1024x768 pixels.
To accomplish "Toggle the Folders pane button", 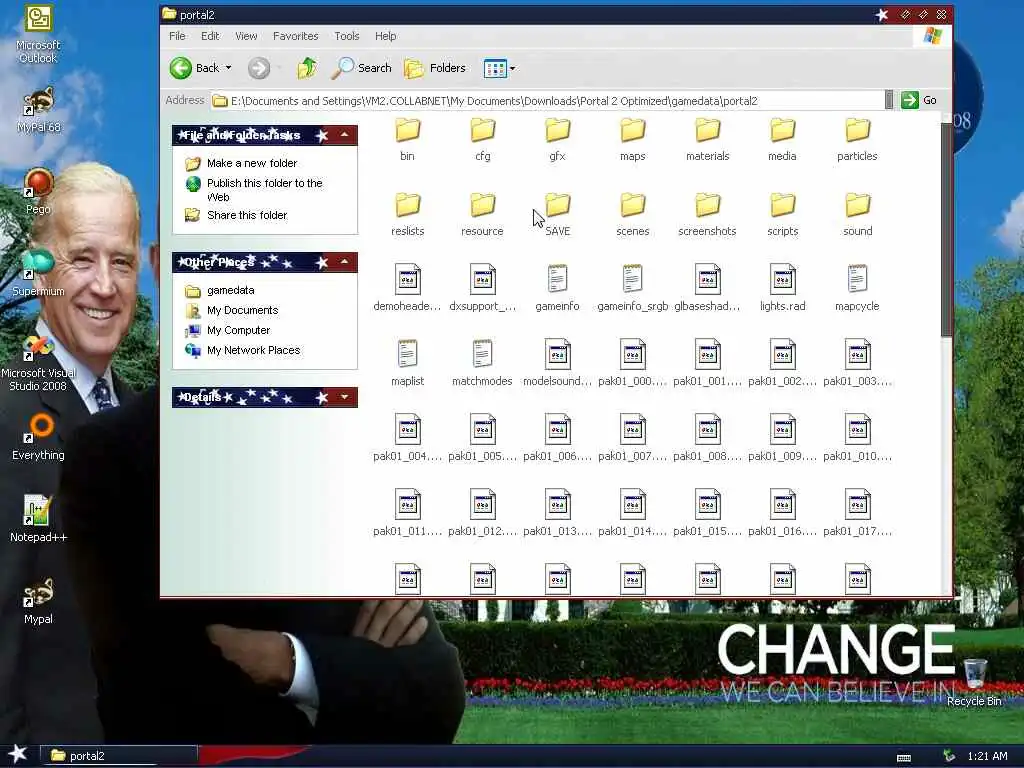I will (435, 68).
